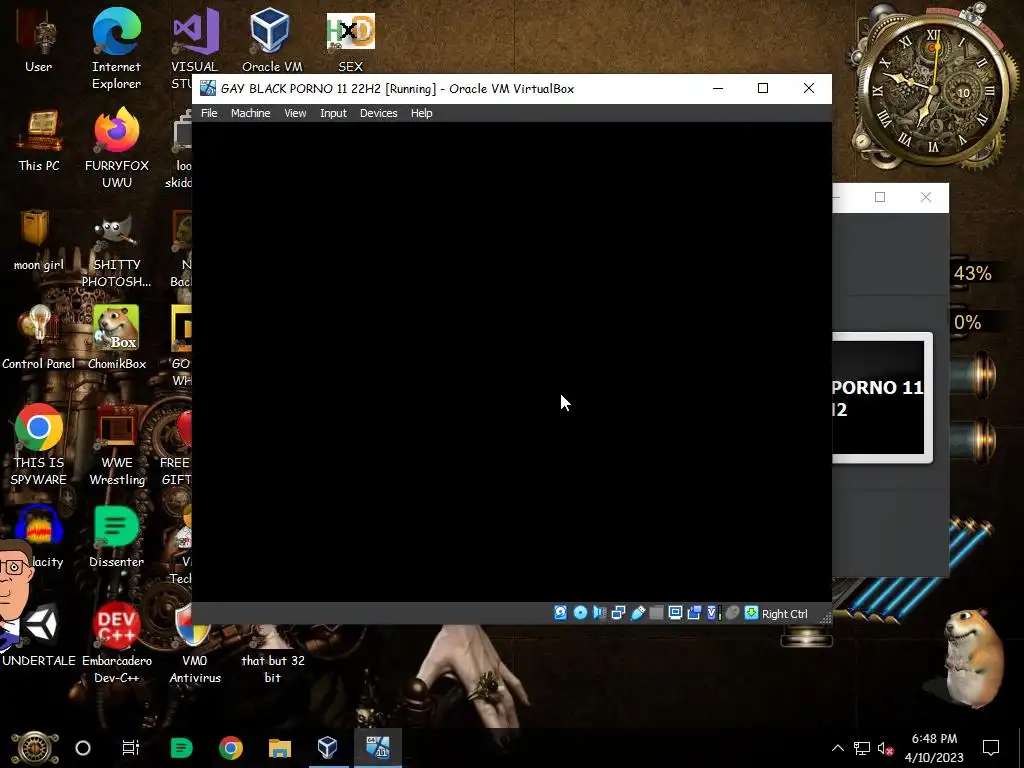Viewport: 1024px width, 768px height.
Task: Click the green arrow host key icon
Action: (752, 613)
